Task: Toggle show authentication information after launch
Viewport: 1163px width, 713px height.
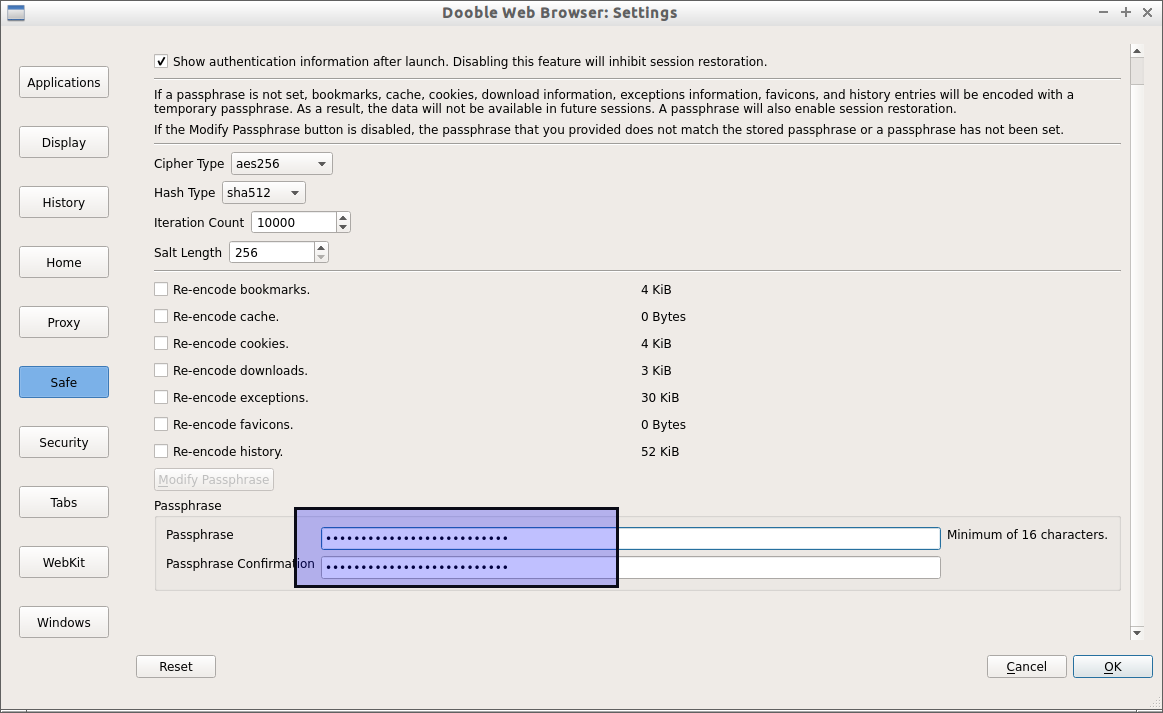Action: tap(161, 62)
